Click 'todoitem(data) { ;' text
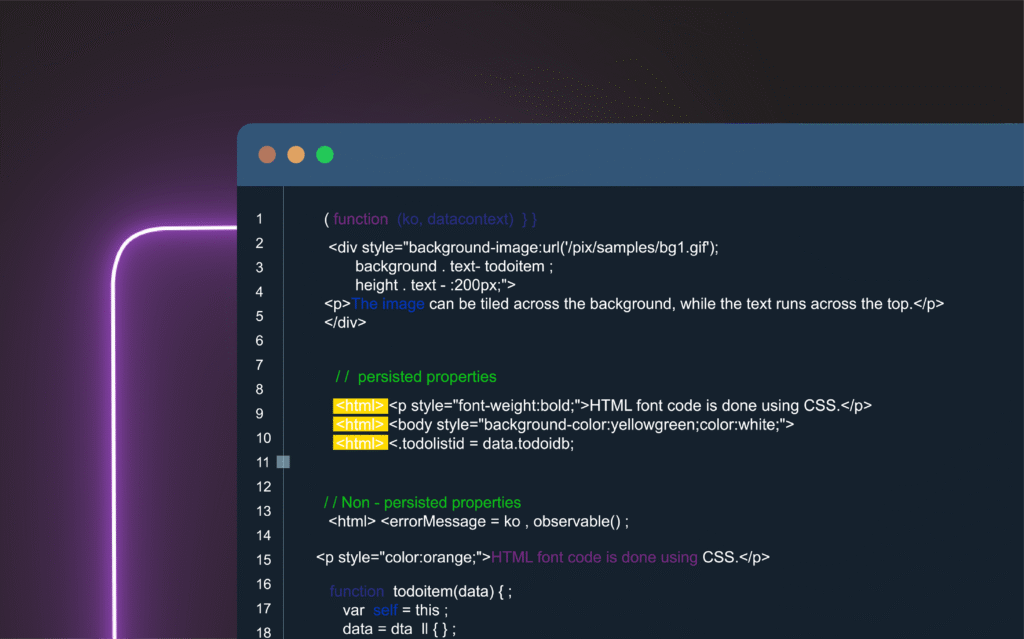The height and width of the screenshot is (639, 1024). 453,591
